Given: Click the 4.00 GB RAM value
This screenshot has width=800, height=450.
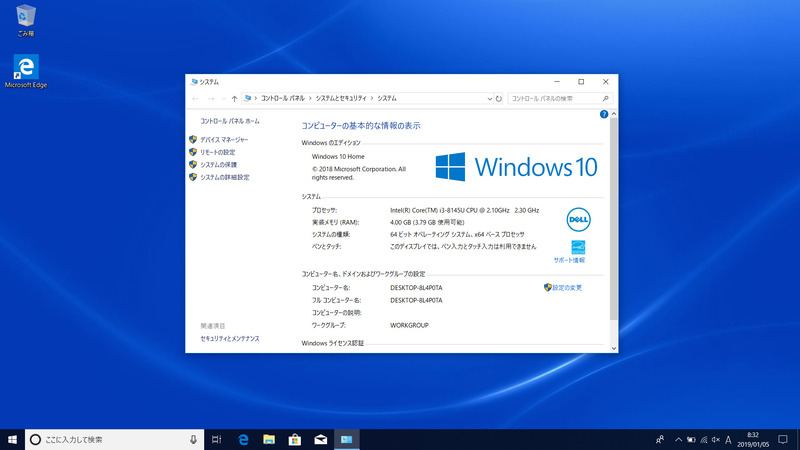Looking at the screenshot, I should (427, 222).
